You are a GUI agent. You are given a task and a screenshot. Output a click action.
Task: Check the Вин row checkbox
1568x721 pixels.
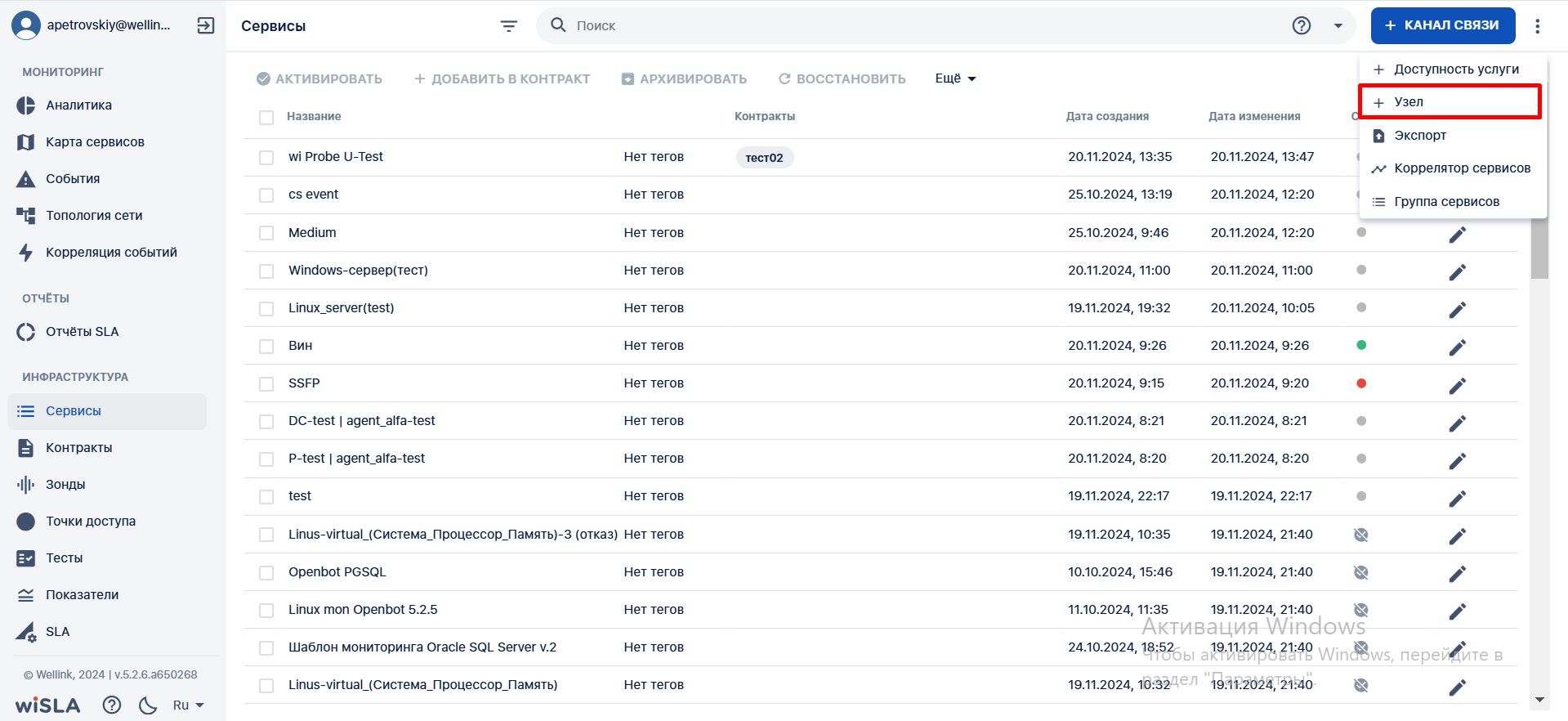tap(266, 347)
